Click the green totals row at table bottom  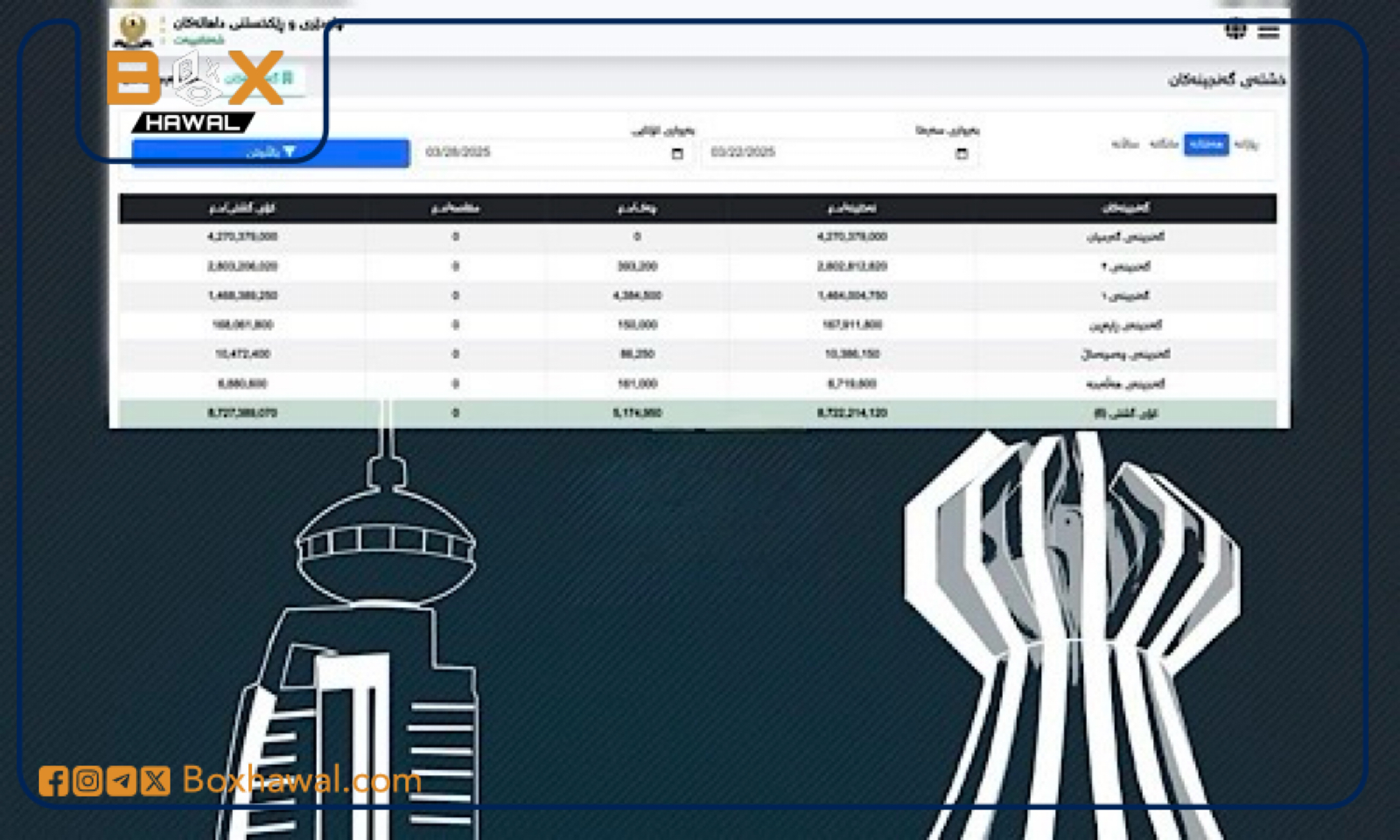click(x=697, y=413)
